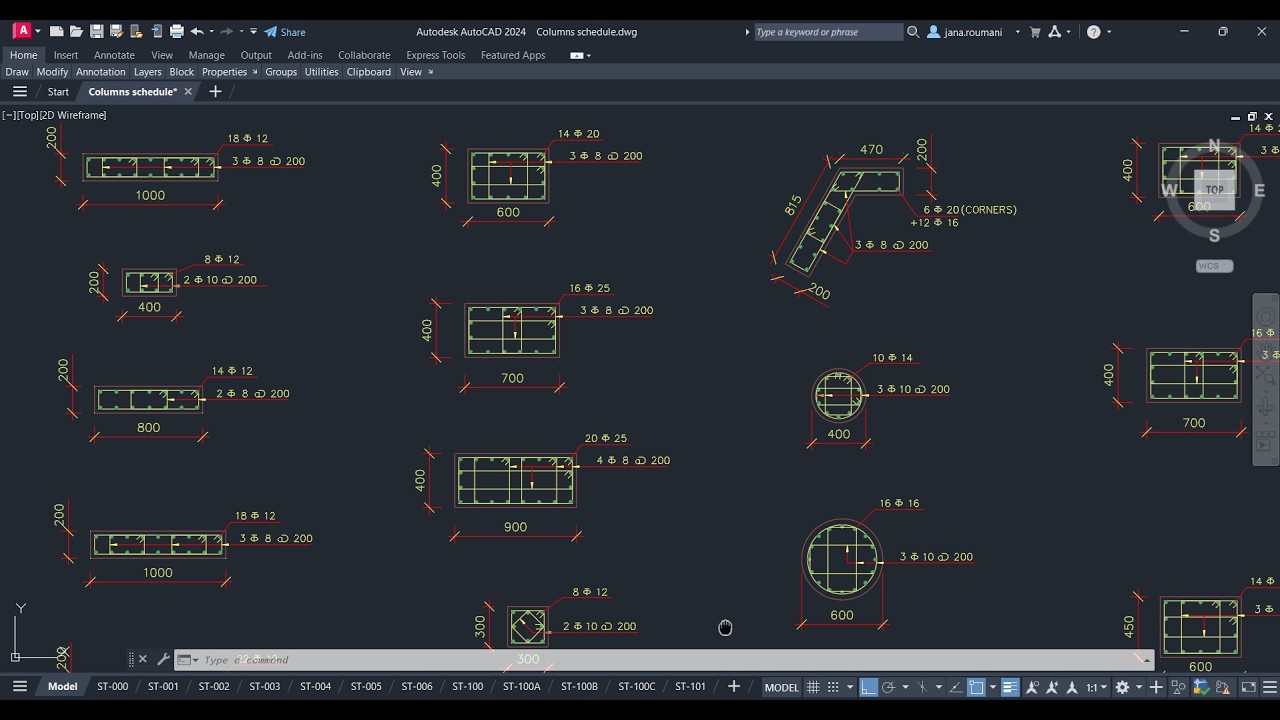The width and height of the screenshot is (1280, 720).
Task: Click the Isolate Objects icon in status bar
Action: (1178, 687)
